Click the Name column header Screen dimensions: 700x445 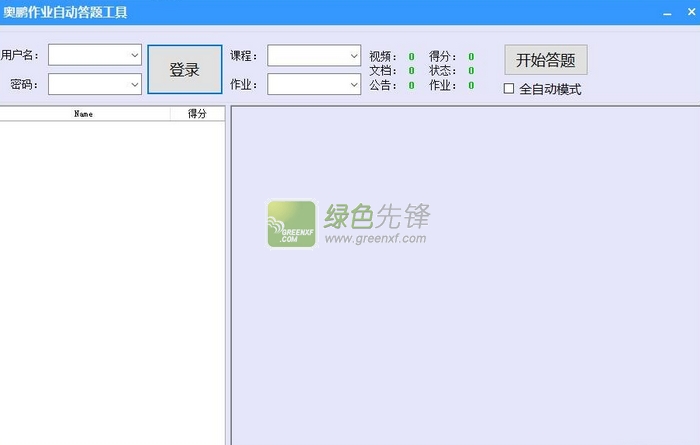(84, 114)
